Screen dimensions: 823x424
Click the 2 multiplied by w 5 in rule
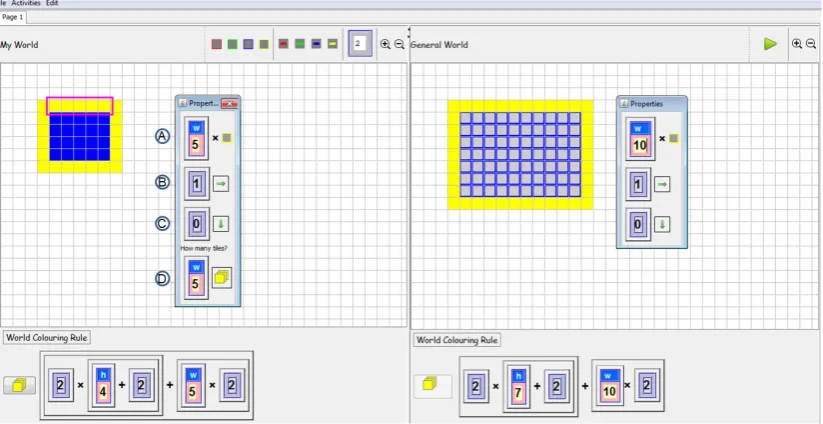click(232, 386)
